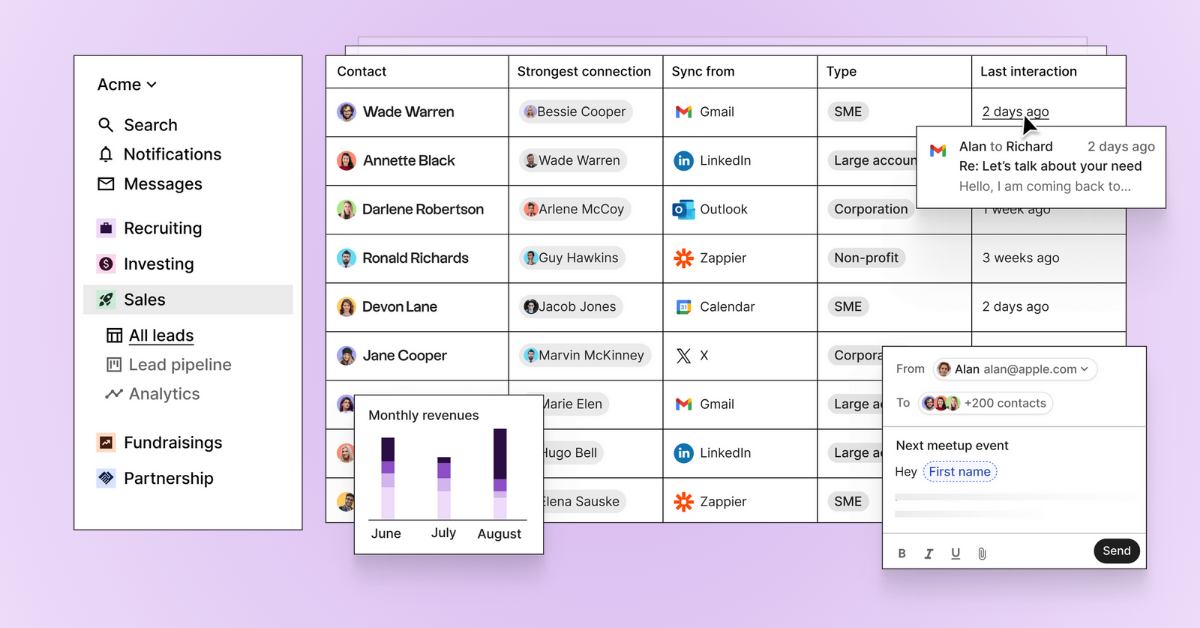Click the Investing dollar icon

[x=106, y=264]
